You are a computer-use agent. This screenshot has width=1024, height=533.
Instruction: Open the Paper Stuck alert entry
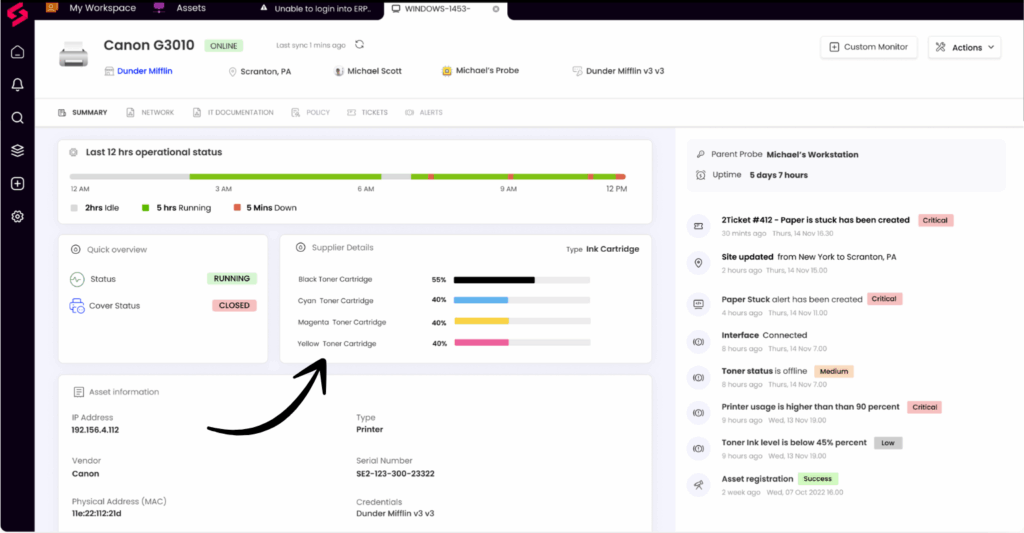point(792,299)
